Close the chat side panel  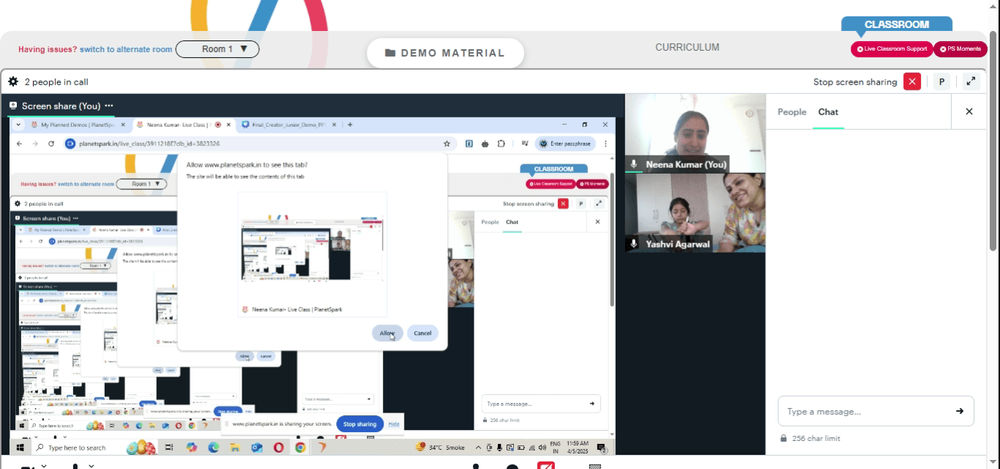969,112
